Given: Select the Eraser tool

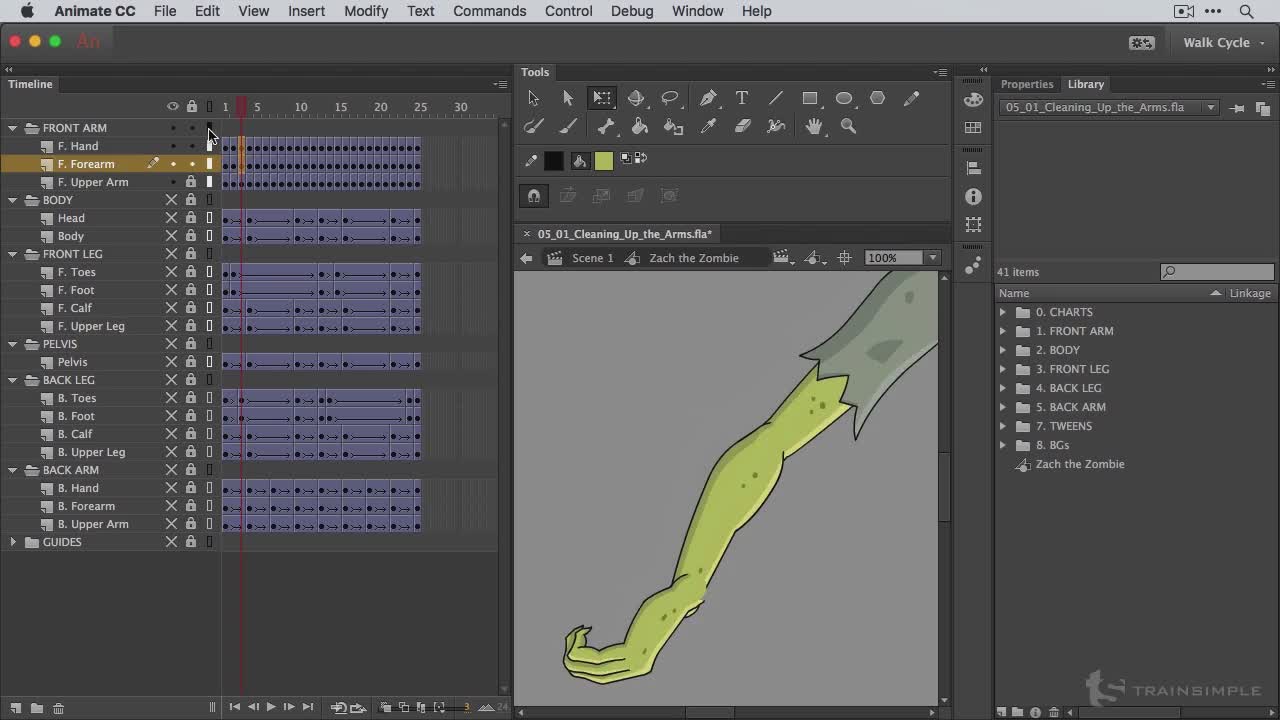Looking at the screenshot, I should (742, 126).
